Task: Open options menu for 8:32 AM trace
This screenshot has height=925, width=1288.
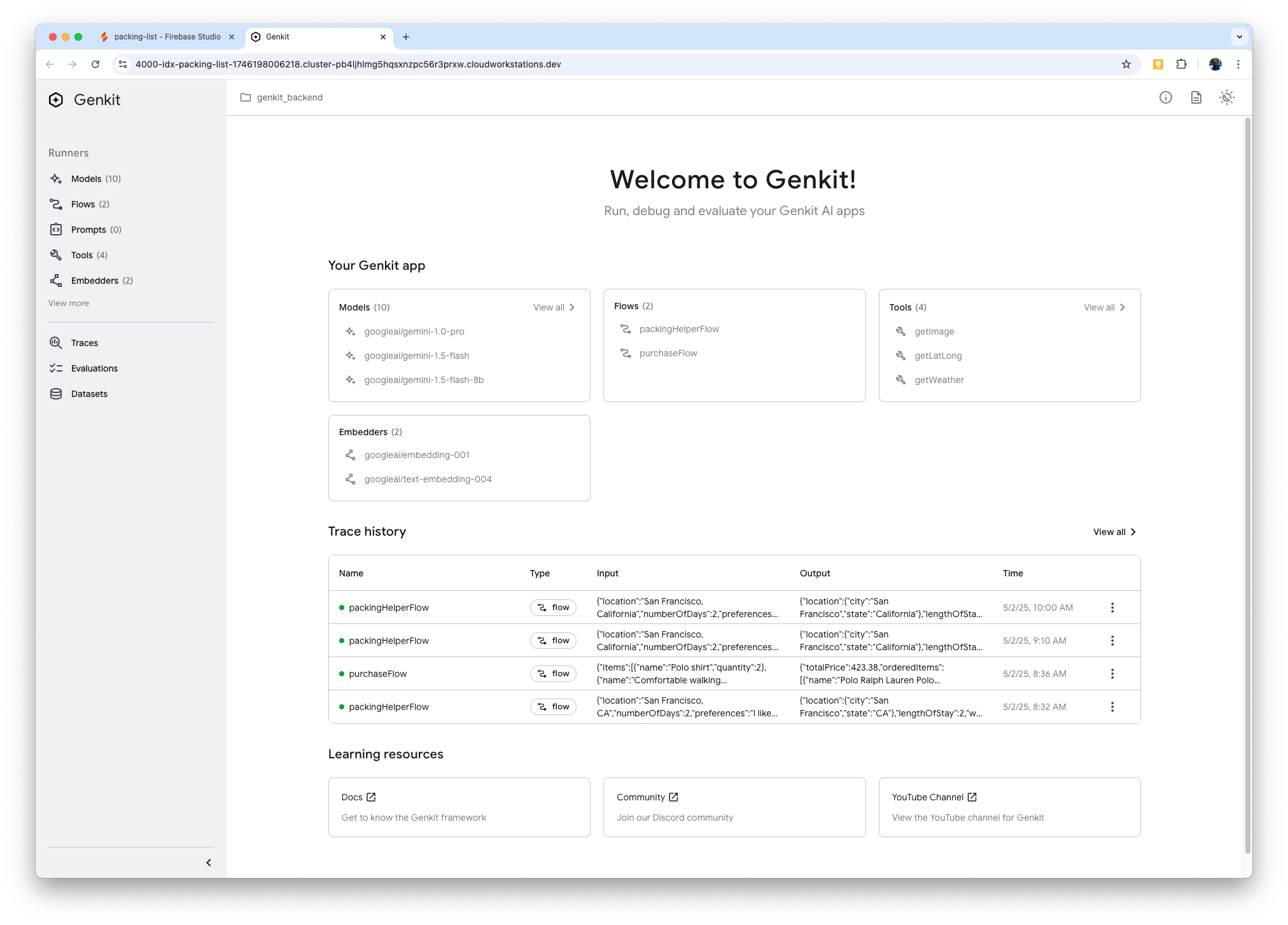Action: click(1112, 707)
